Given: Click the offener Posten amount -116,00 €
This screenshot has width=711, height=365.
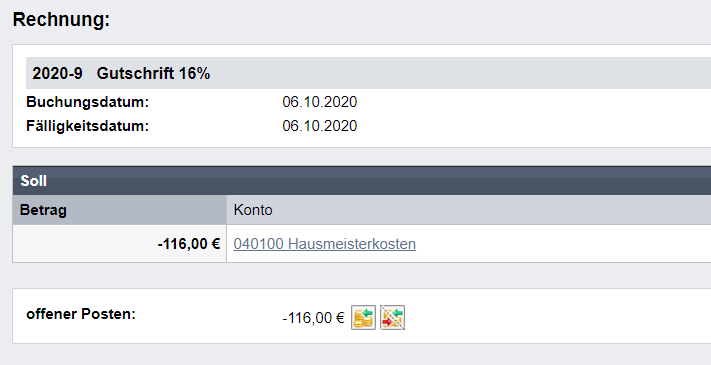Looking at the screenshot, I should 313,318.
